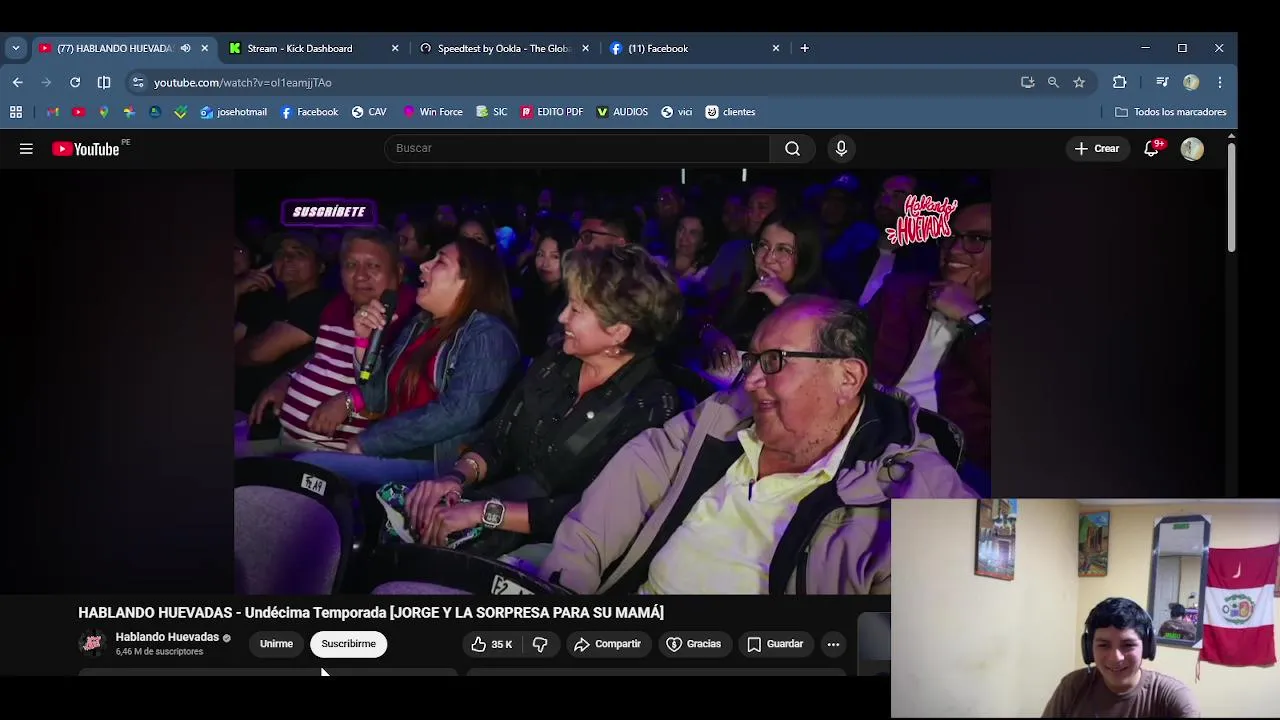1280x720 pixels.
Task: Open the vici bookmark
Action: 676,112
